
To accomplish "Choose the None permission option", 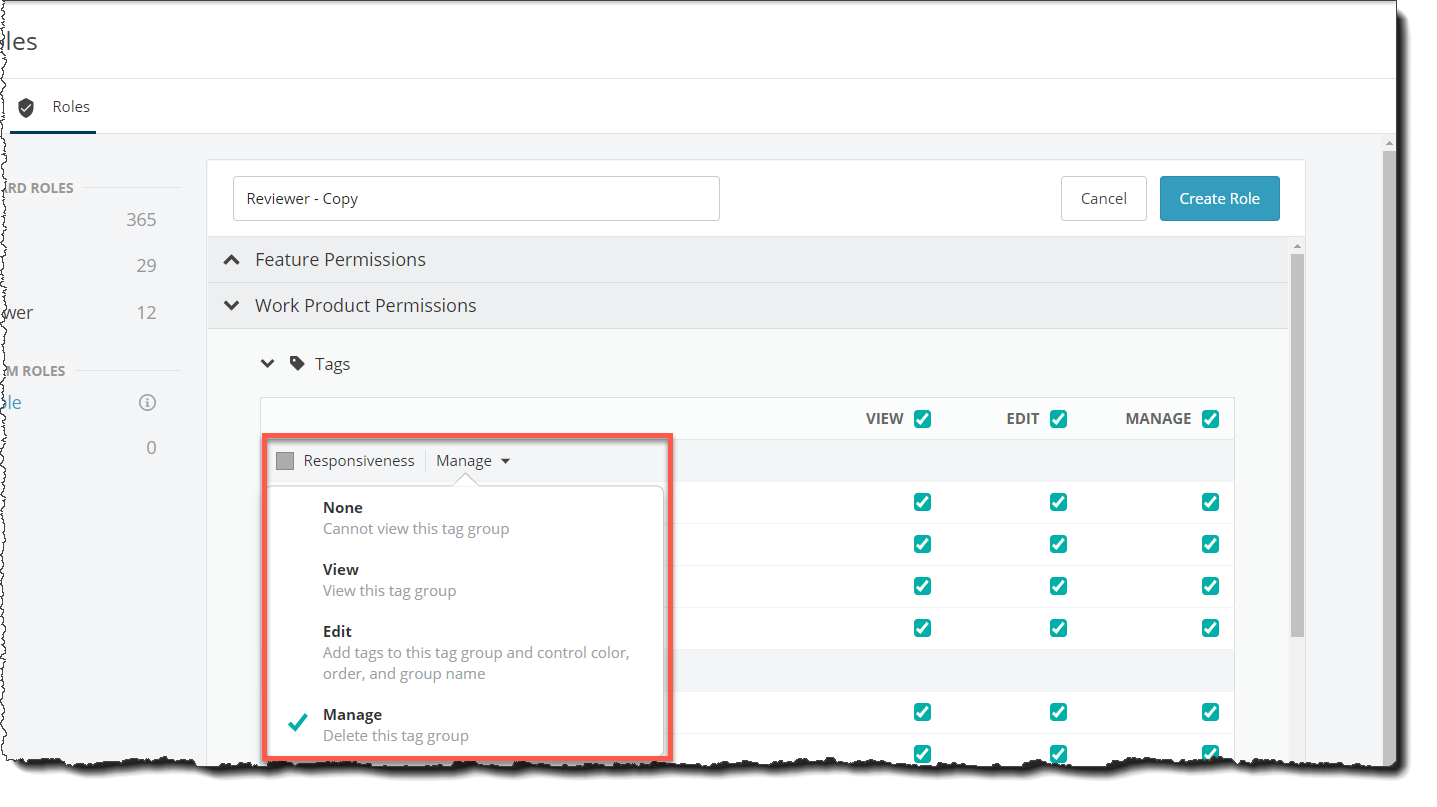I will 464,518.
